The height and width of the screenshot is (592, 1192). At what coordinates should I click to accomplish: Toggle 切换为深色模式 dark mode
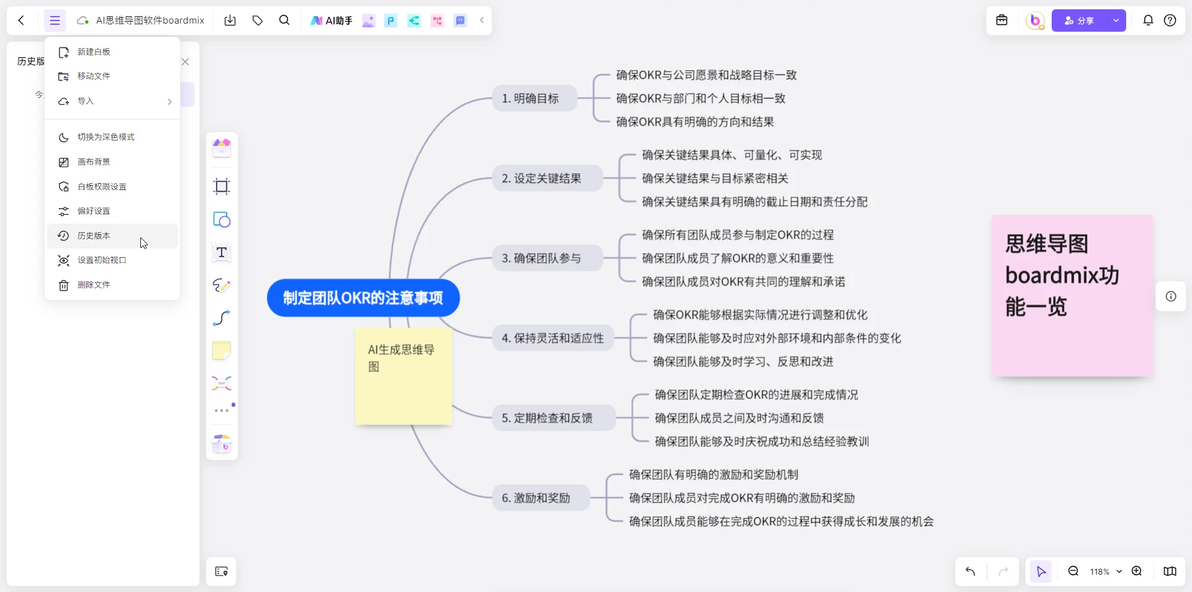point(113,137)
